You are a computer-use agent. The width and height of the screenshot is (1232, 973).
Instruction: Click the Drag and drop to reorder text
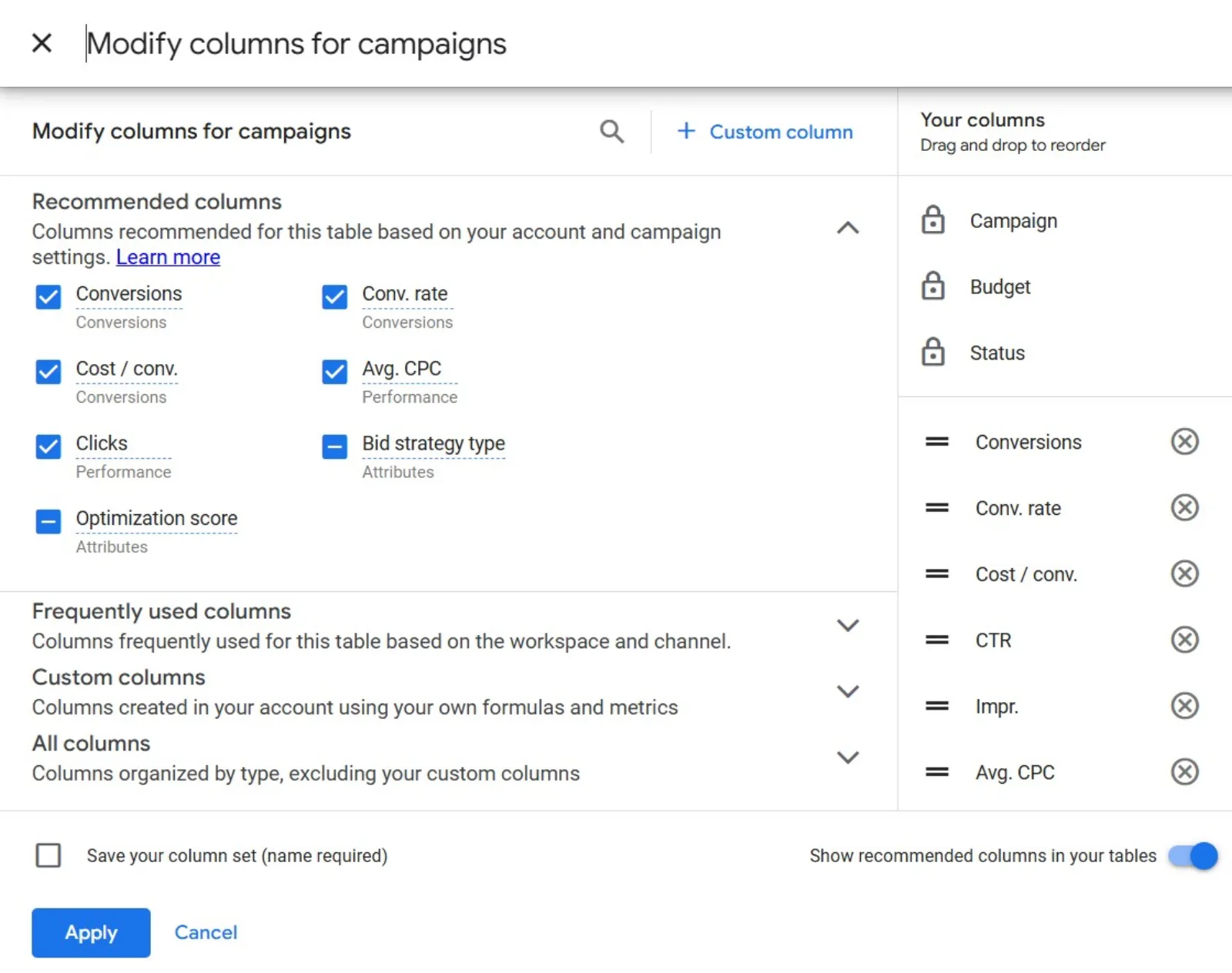[1013, 145]
